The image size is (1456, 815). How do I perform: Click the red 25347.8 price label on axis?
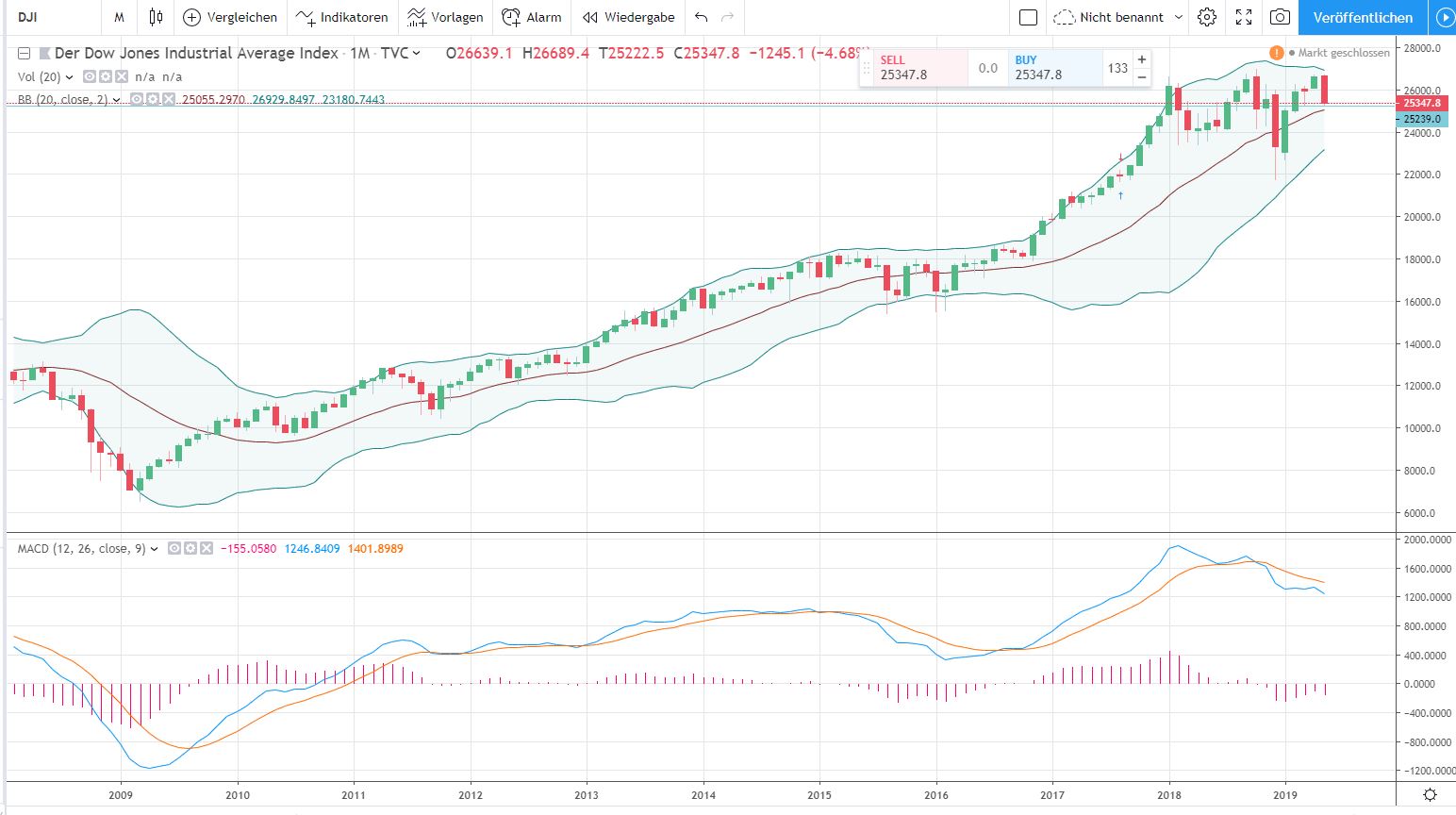[1421, 103]
